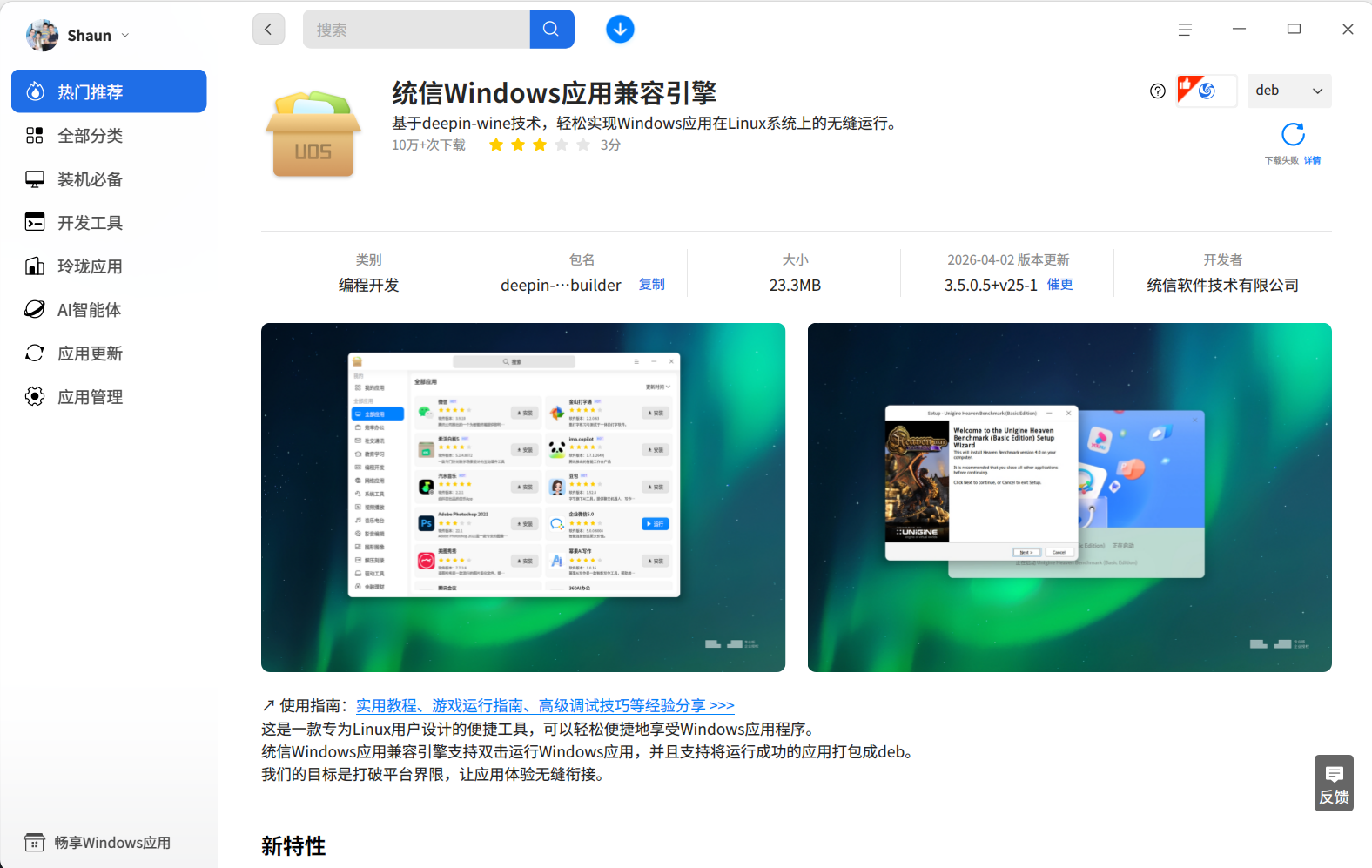Click the 类别 column label
1372x868 pixels.
369,260
